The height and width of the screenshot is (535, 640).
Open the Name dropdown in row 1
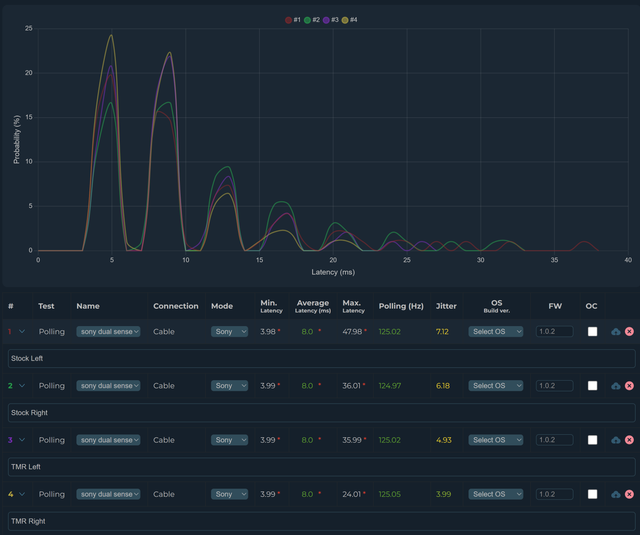108,332
